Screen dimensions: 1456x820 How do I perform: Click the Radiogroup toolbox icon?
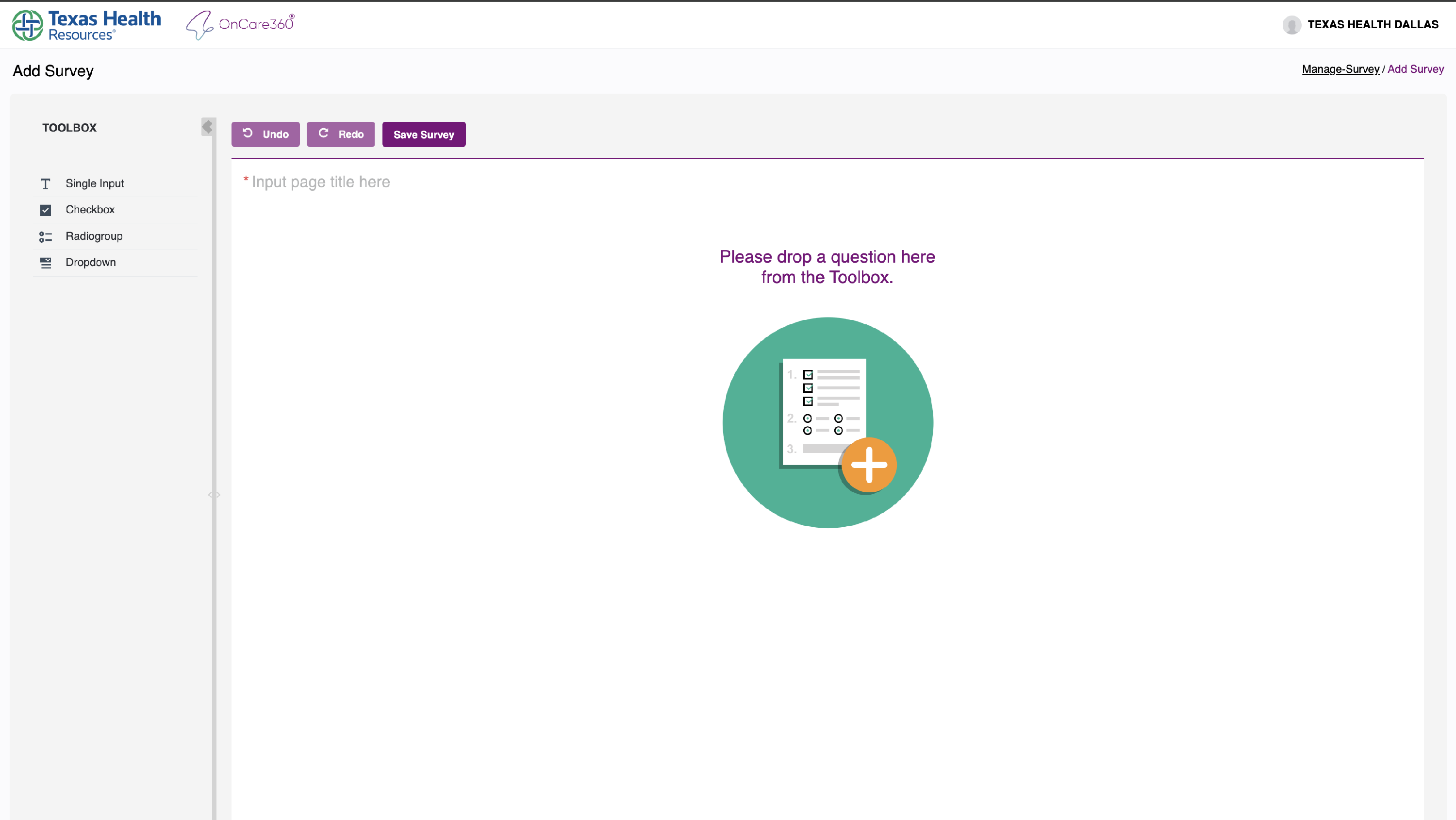coord(45,237)
